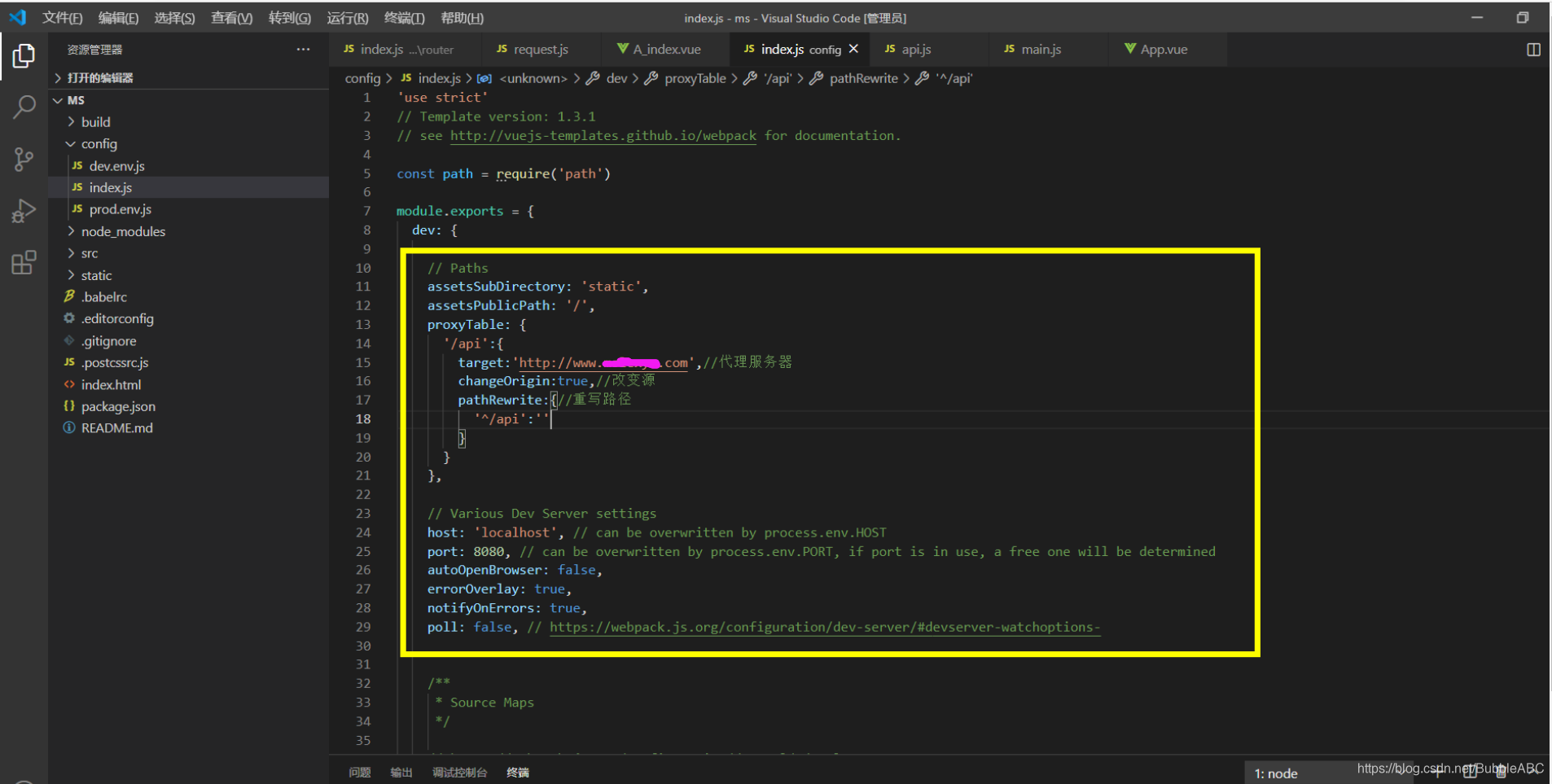Click the vuejs-templates webpack documentation link

603,136
